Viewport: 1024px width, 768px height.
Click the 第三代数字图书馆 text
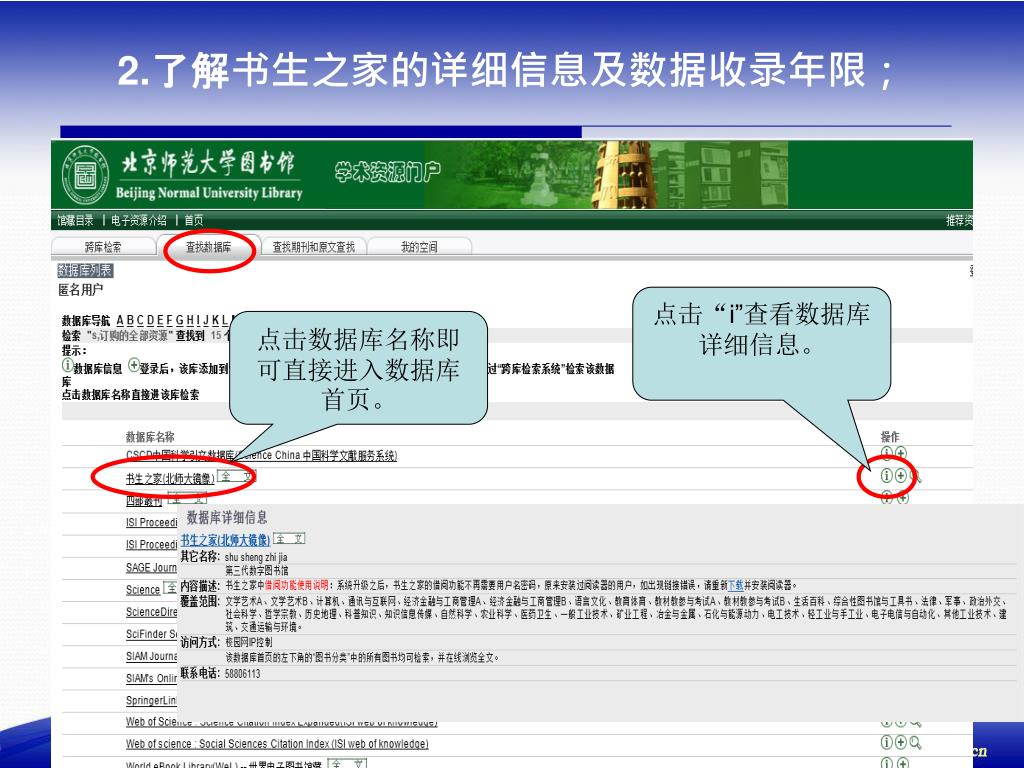click(x=257, y=571)
